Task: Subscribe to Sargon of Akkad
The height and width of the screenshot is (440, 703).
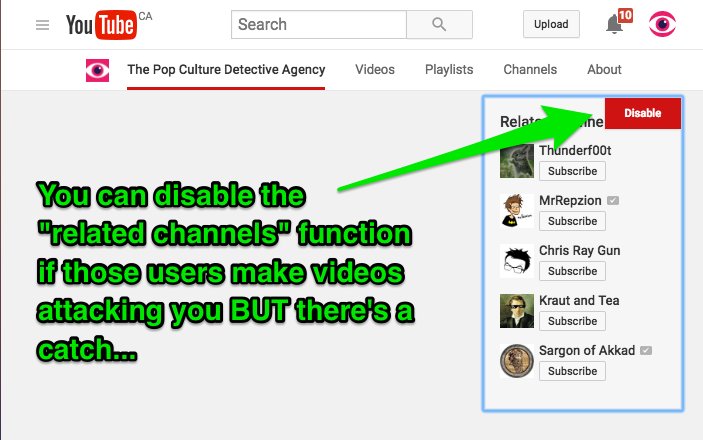Action: pos(573,371)
